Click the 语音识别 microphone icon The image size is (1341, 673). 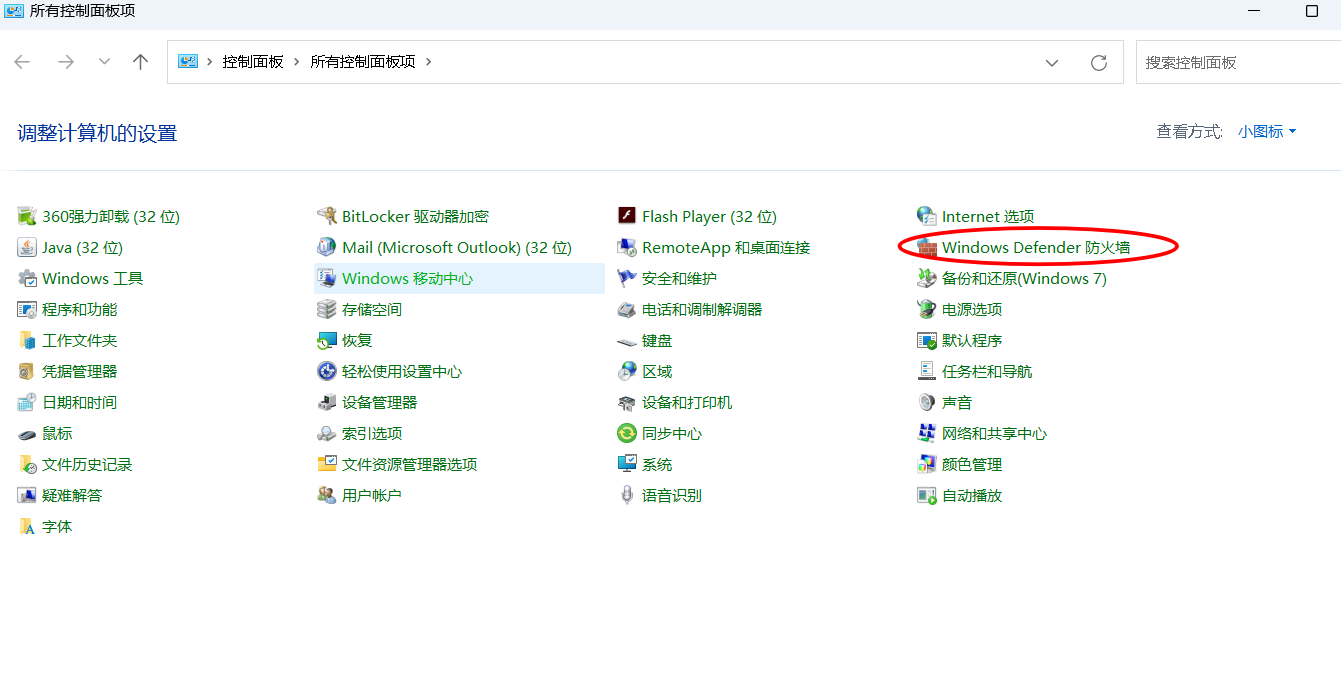click(627, 495)
